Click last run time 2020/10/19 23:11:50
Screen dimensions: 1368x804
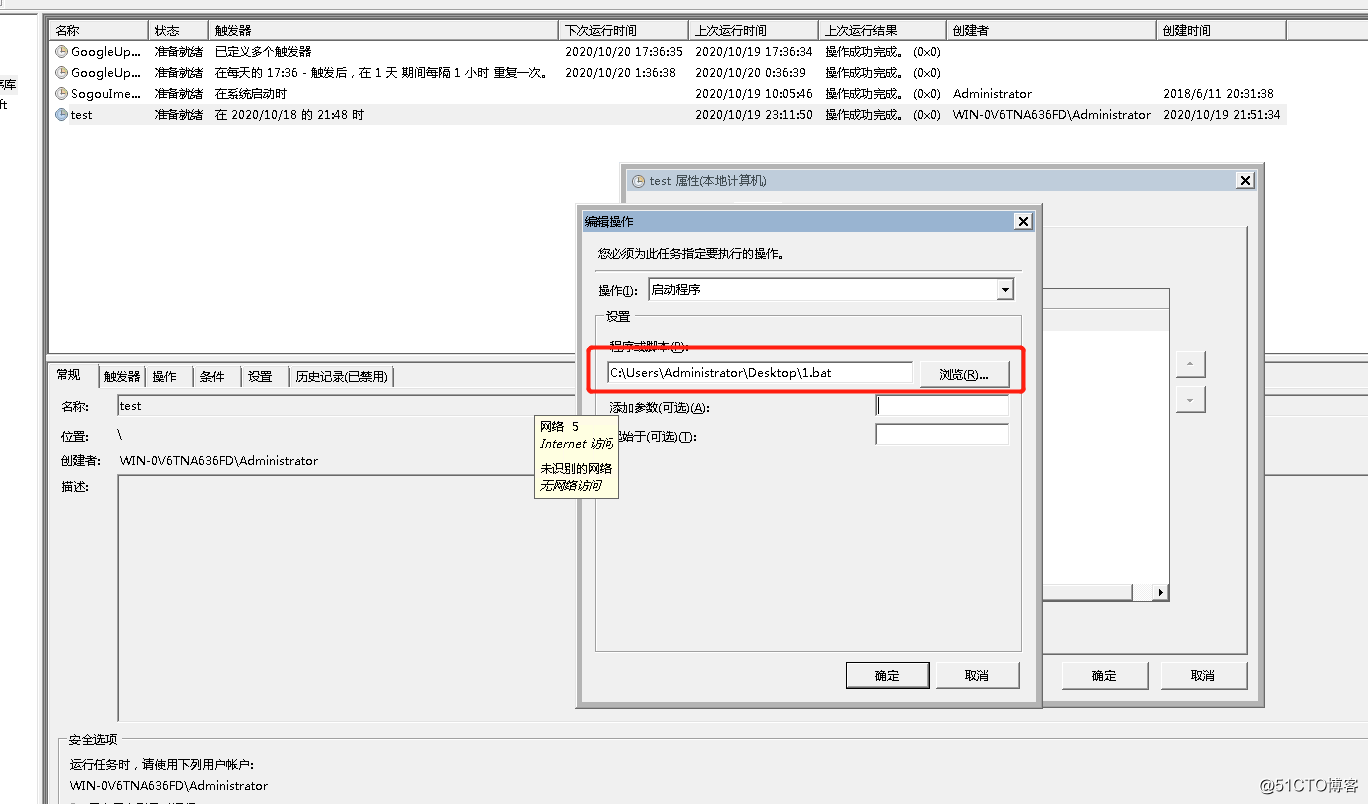tap(754, 115)
